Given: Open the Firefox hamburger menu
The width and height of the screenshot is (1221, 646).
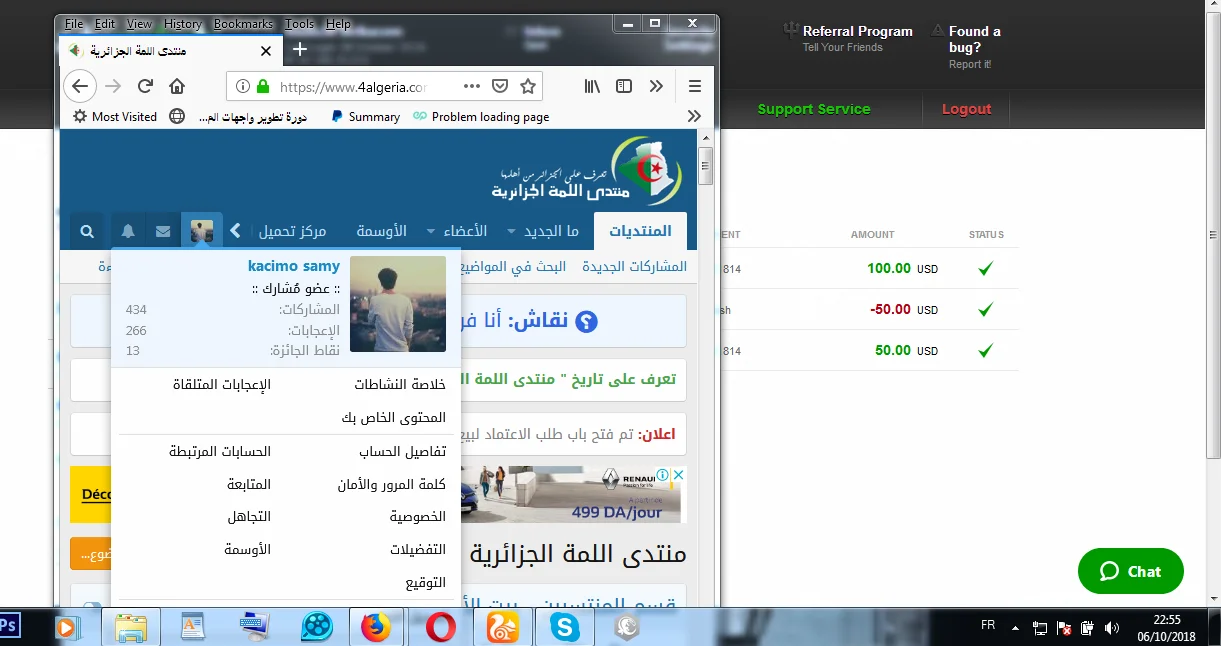Looking at the screenshot, I should pyautogui.click(x=694, y=86).
